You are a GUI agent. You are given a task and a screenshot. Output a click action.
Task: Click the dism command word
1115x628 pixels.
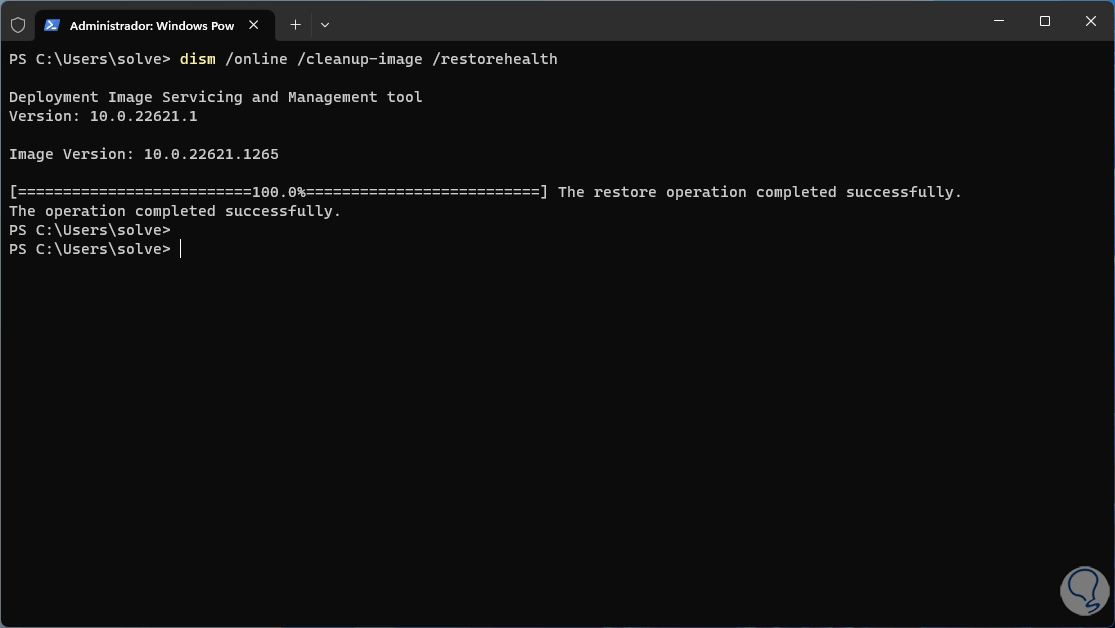197,59
